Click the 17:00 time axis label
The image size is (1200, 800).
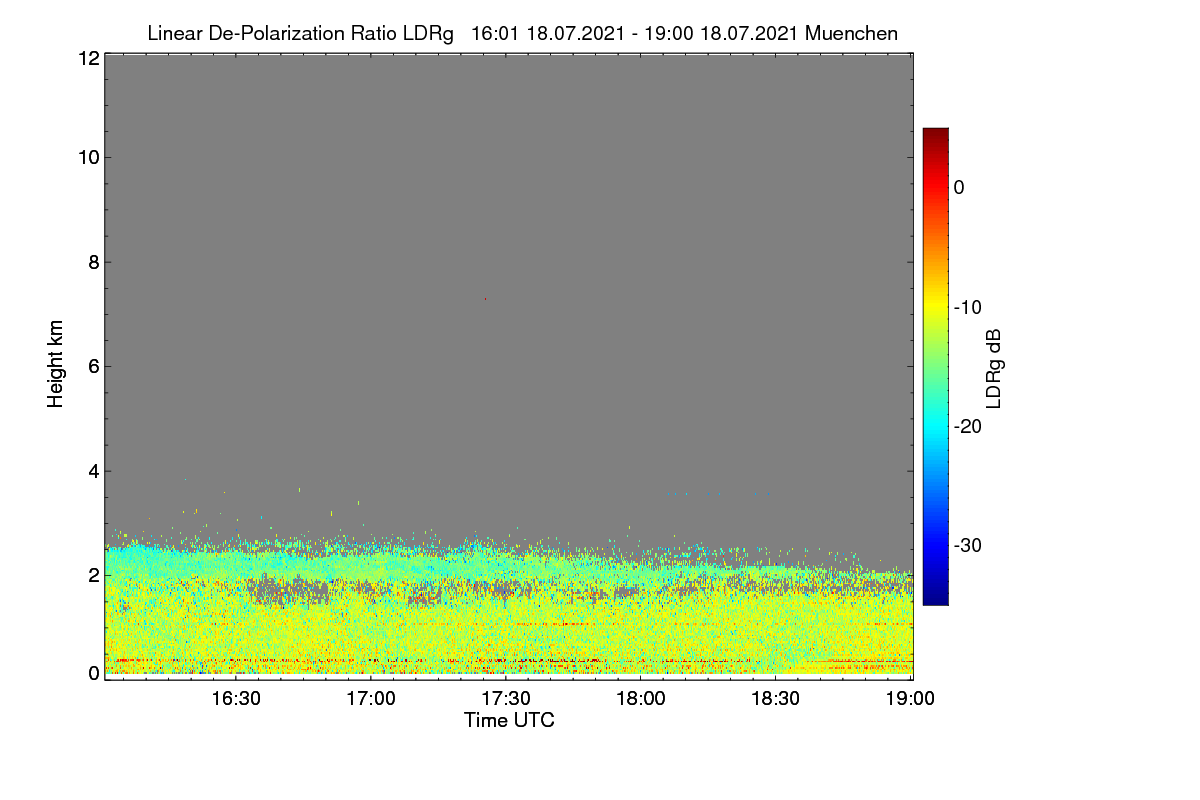(371, 698)
